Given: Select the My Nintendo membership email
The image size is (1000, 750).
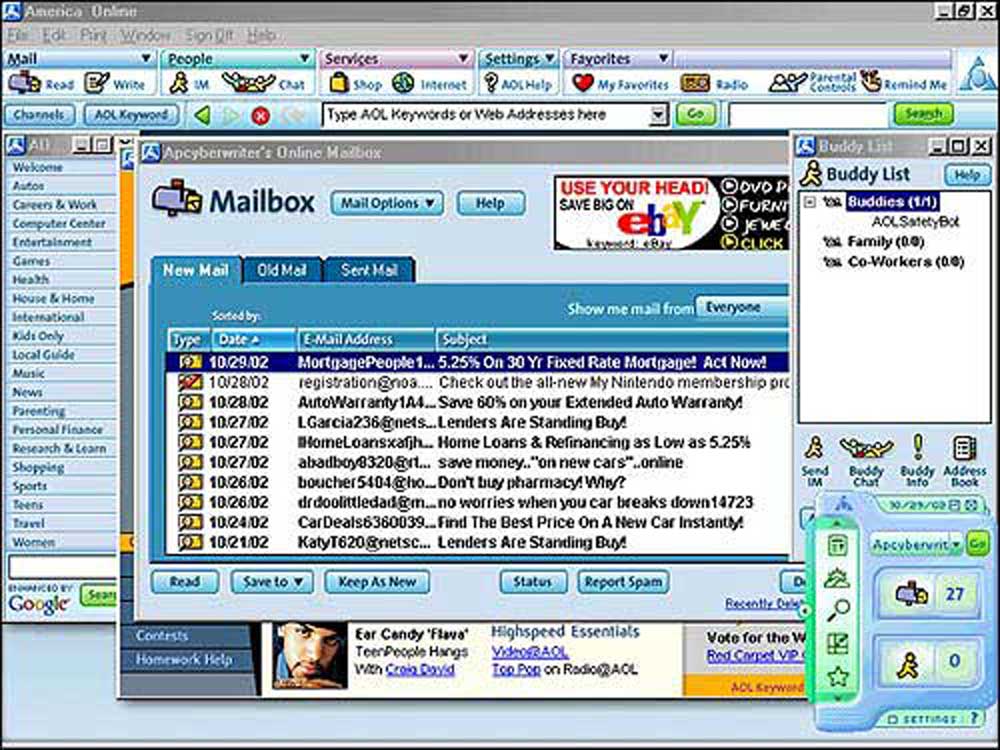Looking at the screenshot, I should 477,383.
